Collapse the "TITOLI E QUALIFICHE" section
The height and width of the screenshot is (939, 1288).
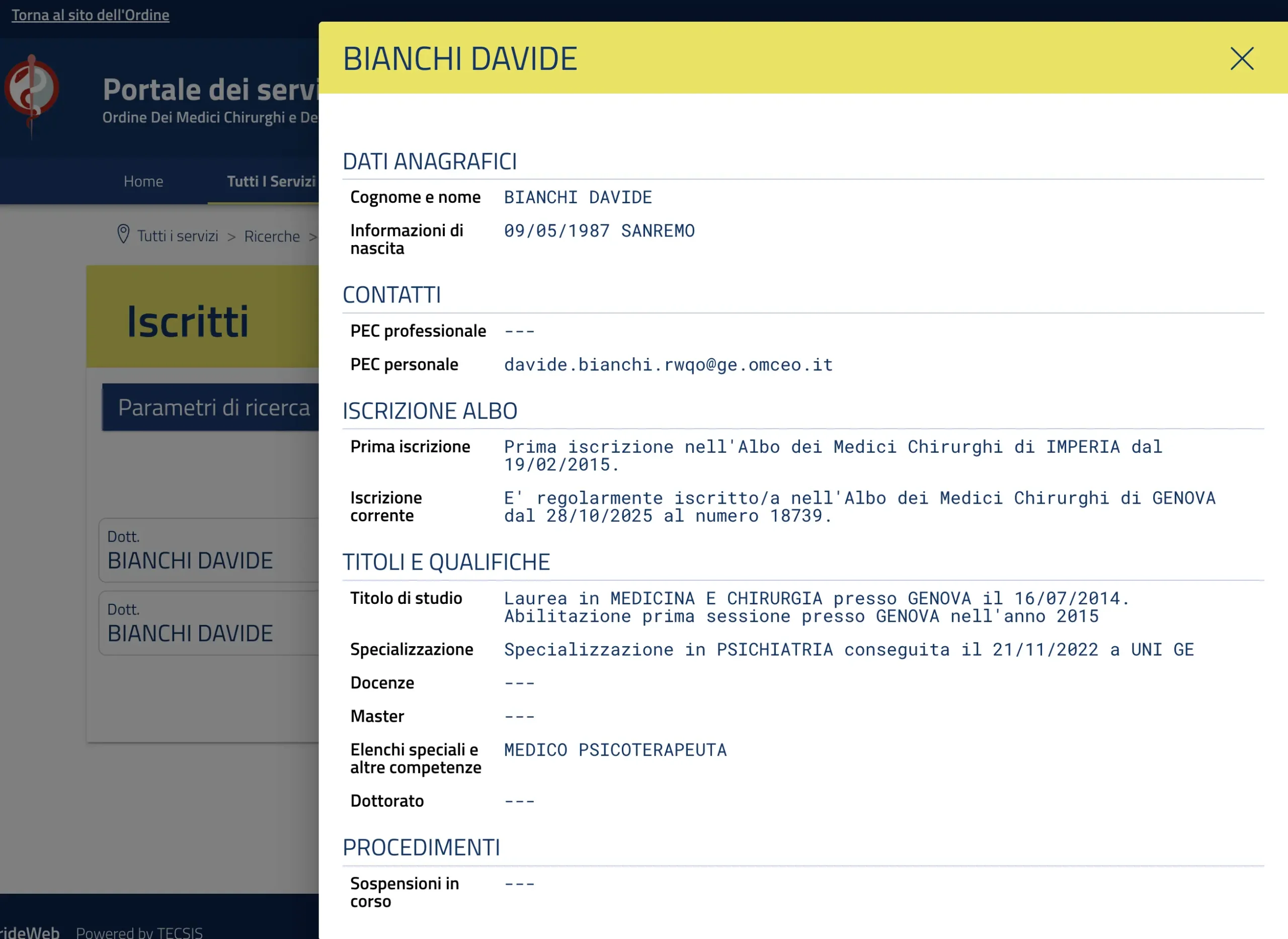click(x=447, y=561)
